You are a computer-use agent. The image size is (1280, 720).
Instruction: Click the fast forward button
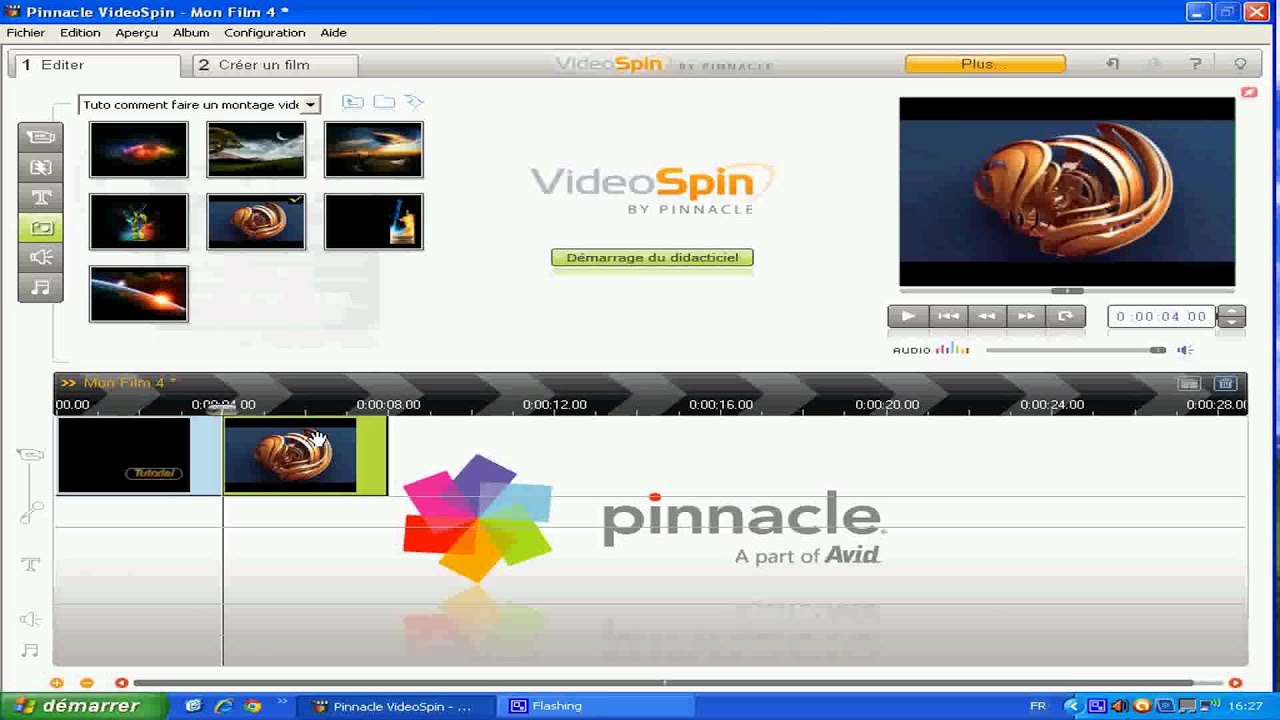1026,316
